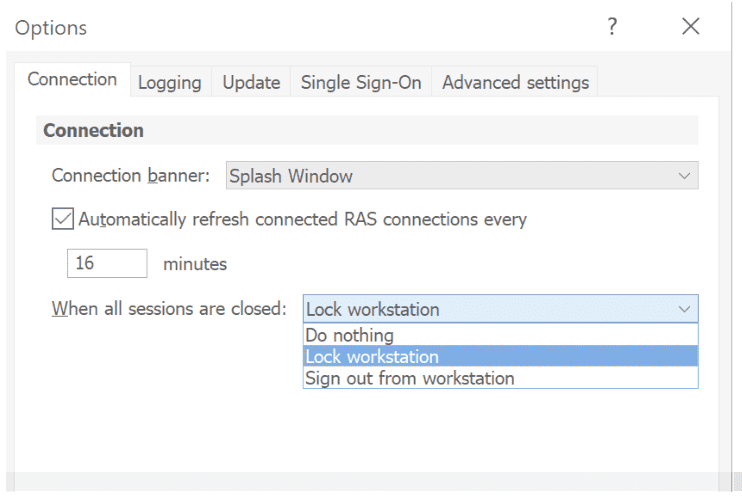Click the Splash Window text in banner field
742x496 pixels.
pyautogui.click(x=291, y=176)
